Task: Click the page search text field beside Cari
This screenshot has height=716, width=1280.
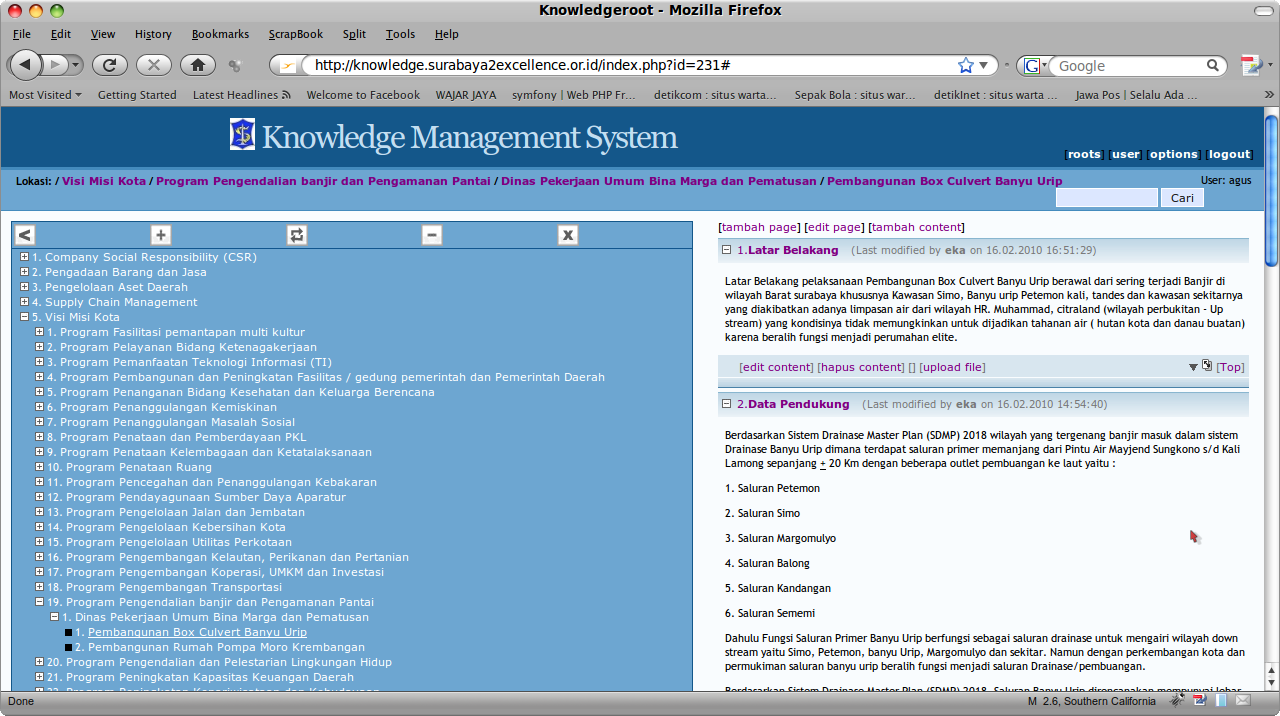Action: click(x=1106, y=198)
